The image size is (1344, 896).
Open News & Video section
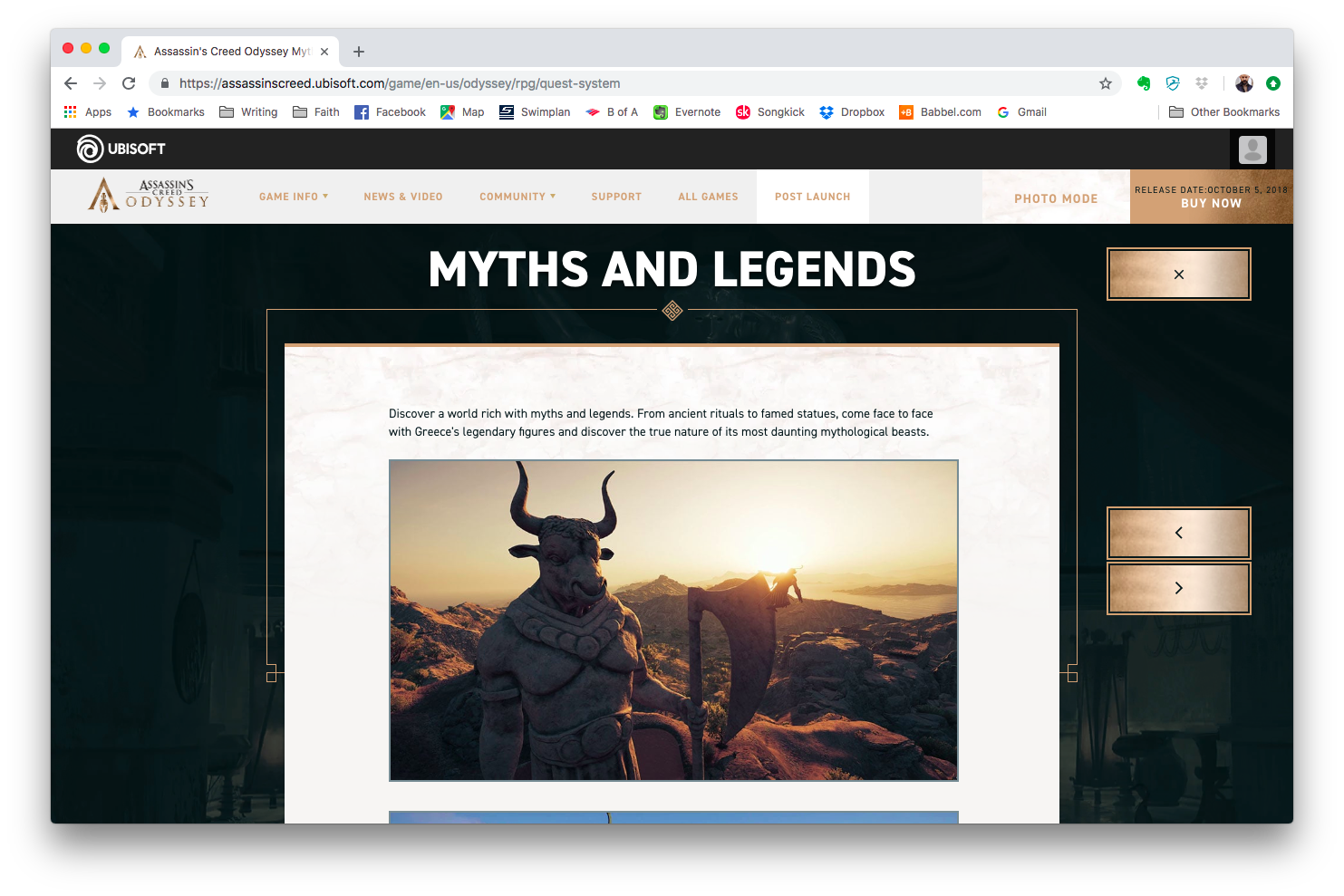[403, 197]
